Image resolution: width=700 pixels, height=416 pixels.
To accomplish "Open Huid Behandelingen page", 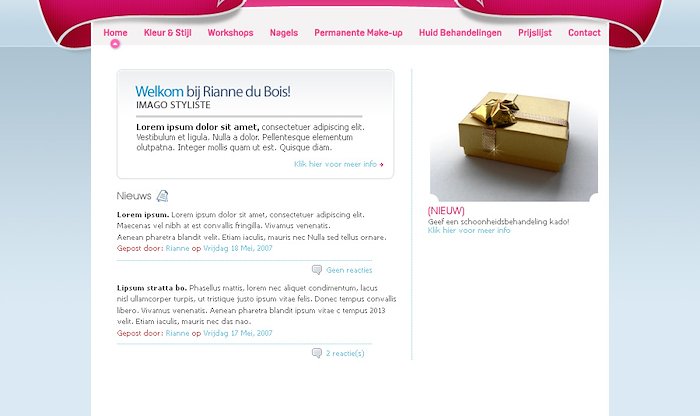I will point(460,33).
